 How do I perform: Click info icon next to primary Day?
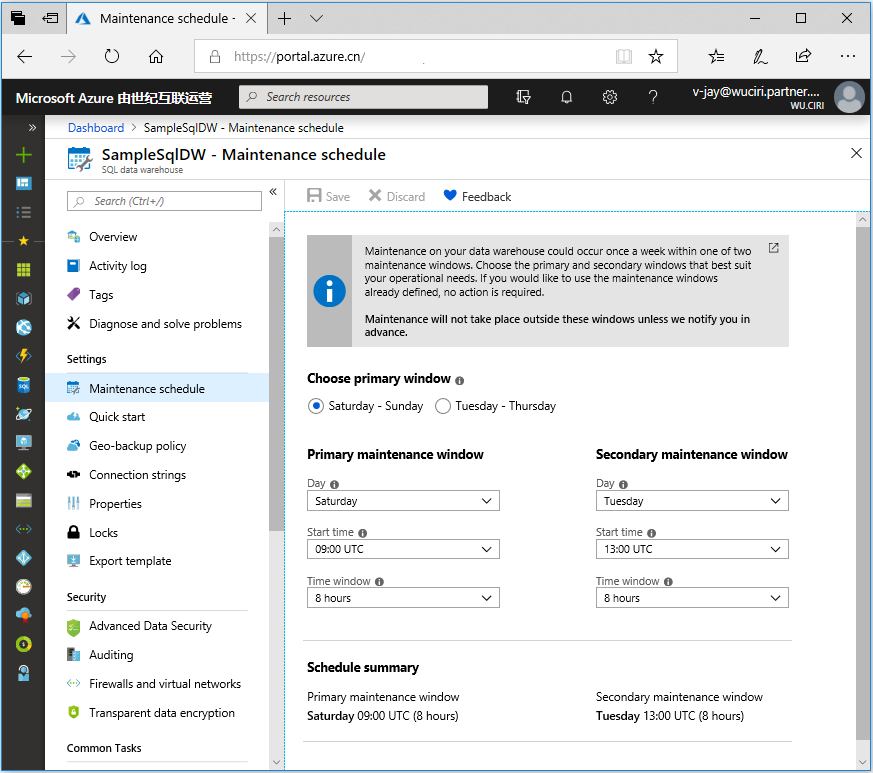(334, 485)
